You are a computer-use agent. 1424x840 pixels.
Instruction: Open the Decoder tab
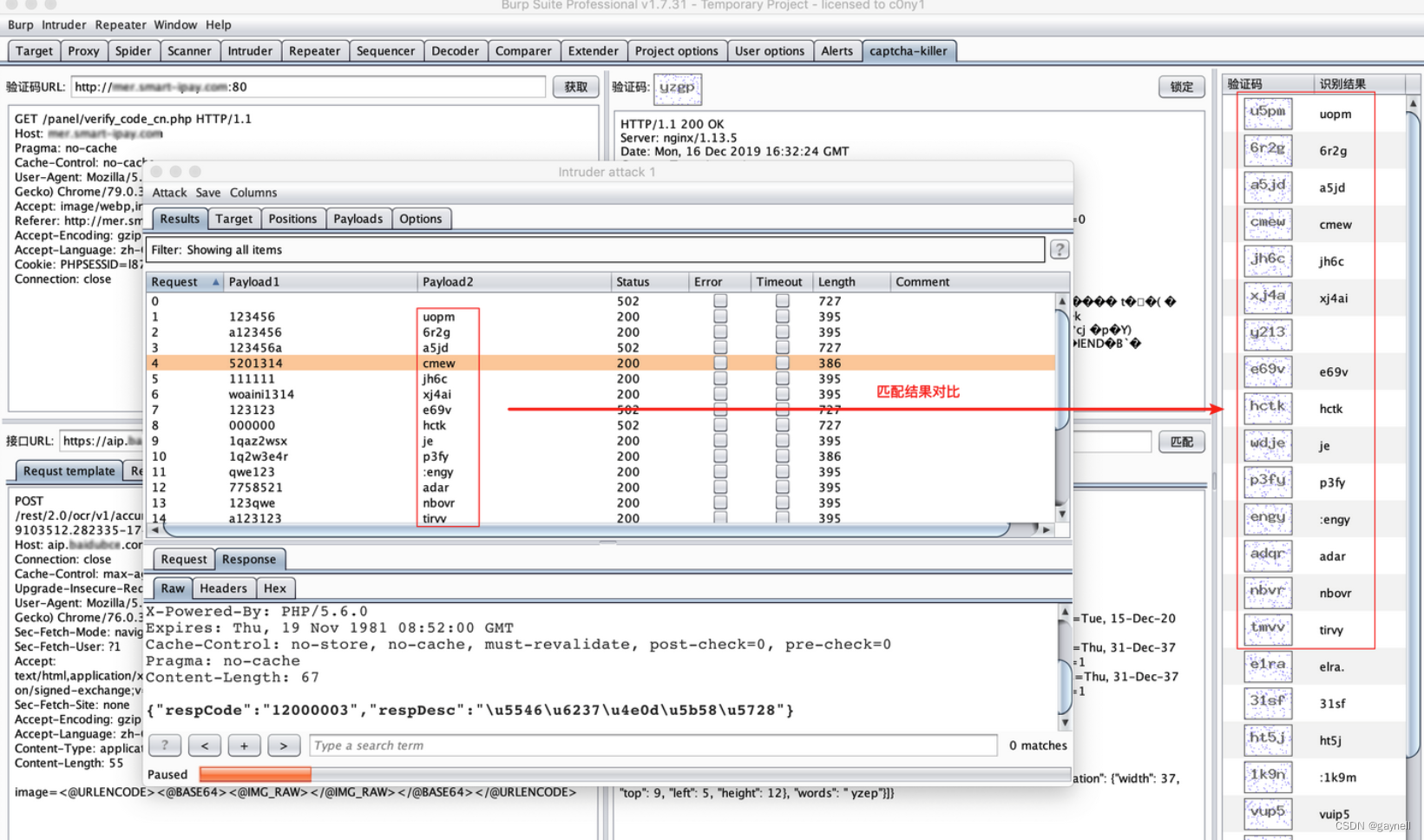click(x=455, y=51)
